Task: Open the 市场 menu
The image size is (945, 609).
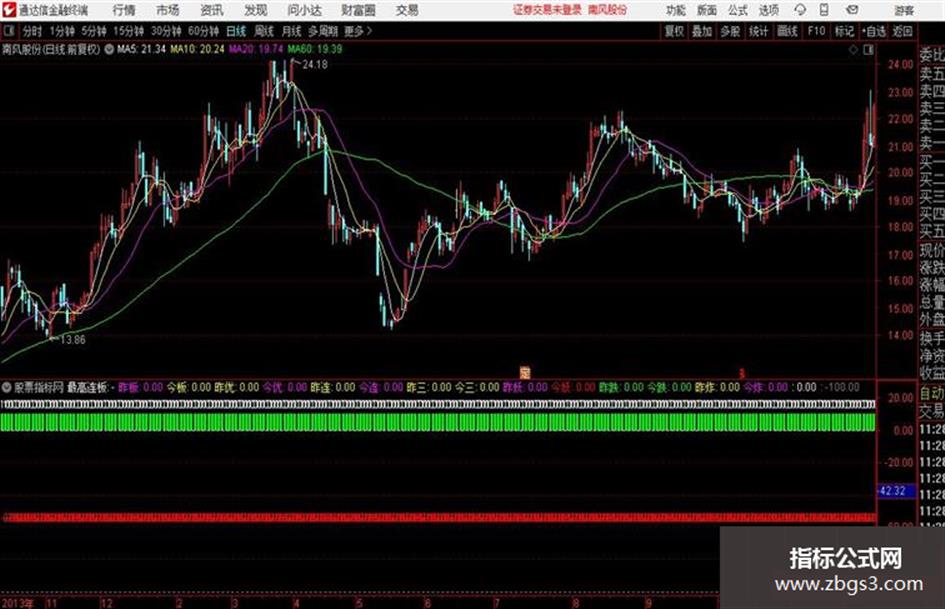Action: [x=168, y=10]
